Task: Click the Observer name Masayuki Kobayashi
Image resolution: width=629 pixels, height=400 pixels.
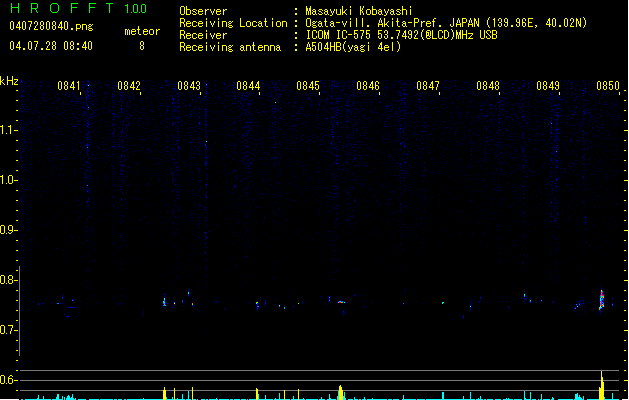Action: pos(359,11)
